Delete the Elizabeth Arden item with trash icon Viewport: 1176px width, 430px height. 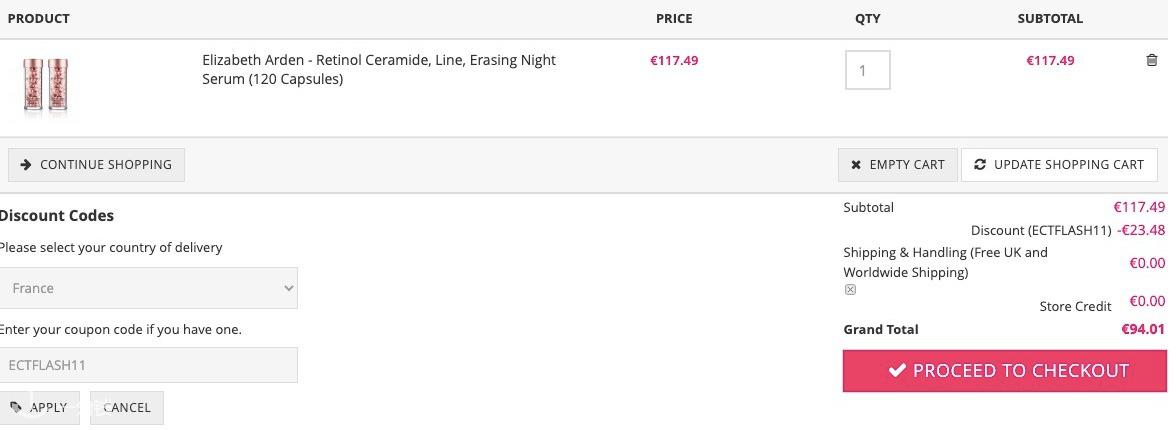tap(1151, 60)
